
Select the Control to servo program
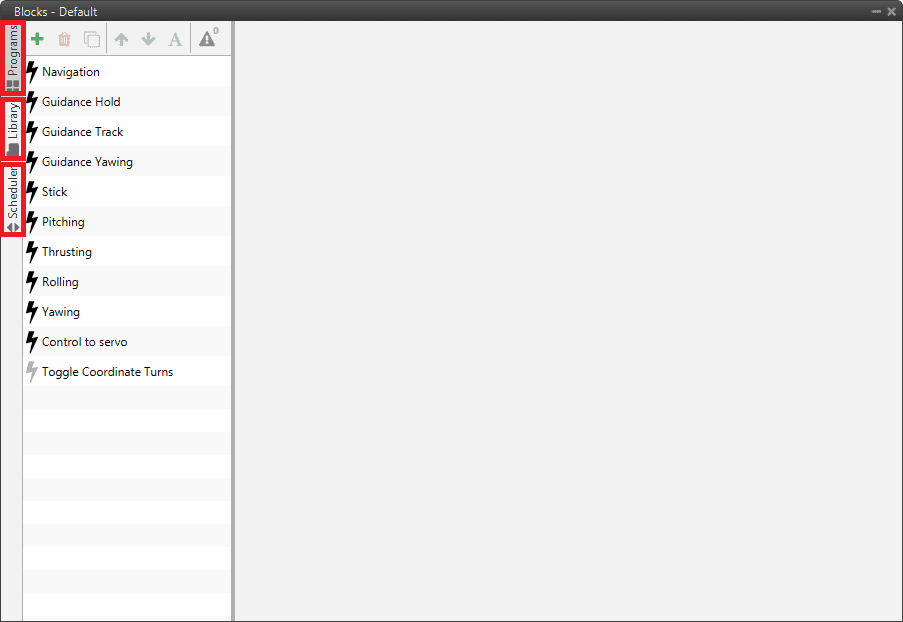click(127, 342)
